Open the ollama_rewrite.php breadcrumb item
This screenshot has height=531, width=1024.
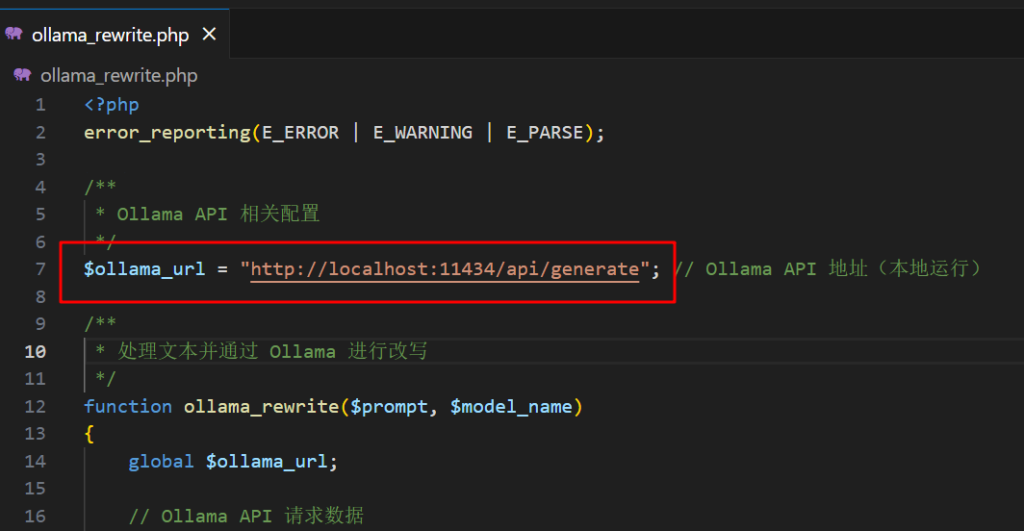coord(118,76)
